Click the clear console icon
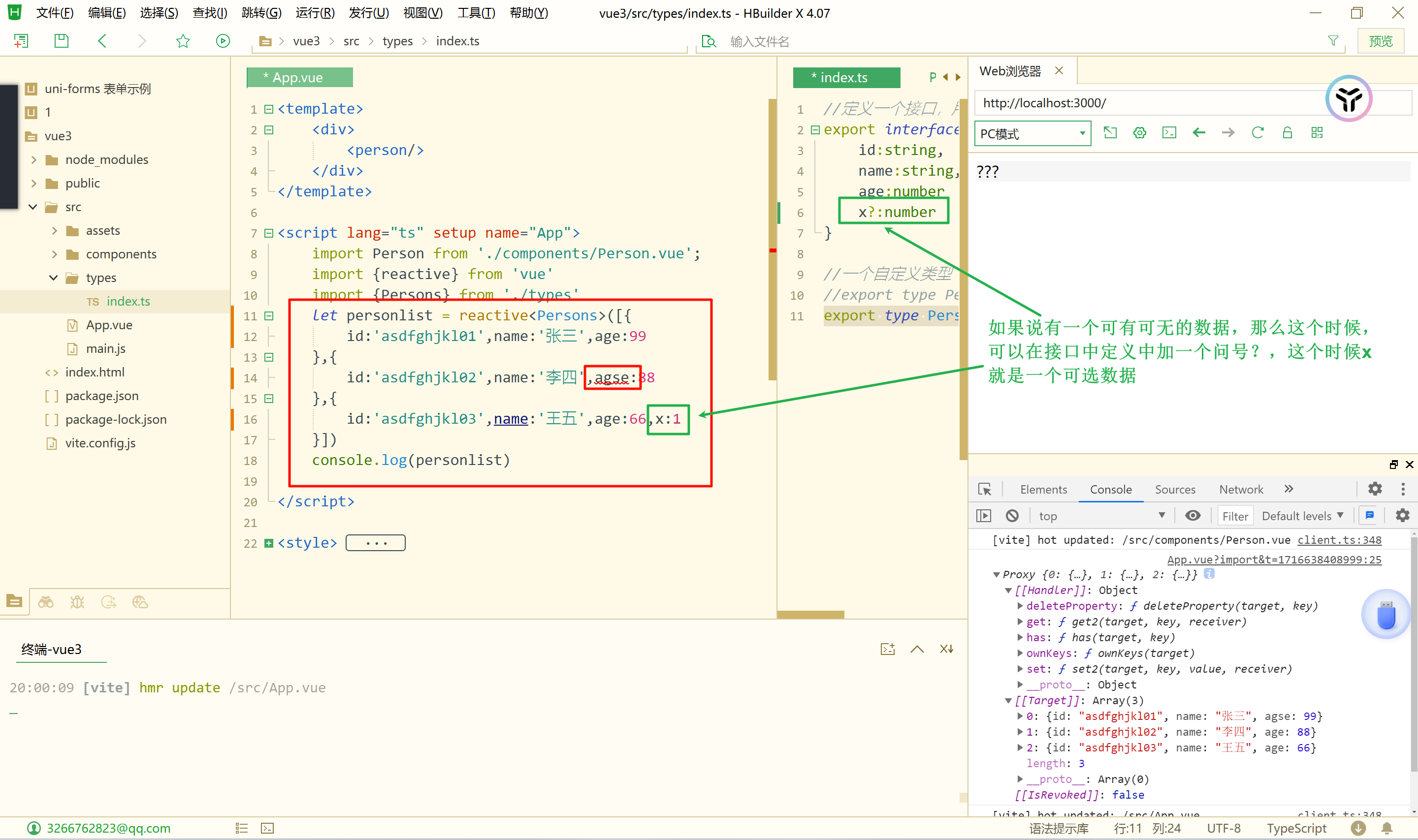Image resolution: width=1418 pixels, height=840 pixels. click(1012, 516)
